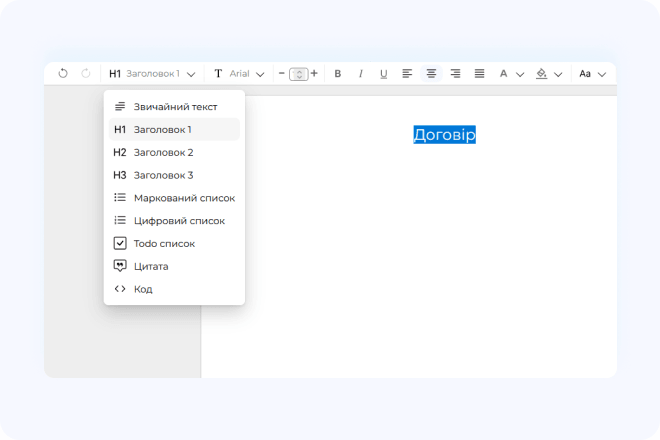
Task: Toggle bold formatting
Action: (x=338, y=74)
